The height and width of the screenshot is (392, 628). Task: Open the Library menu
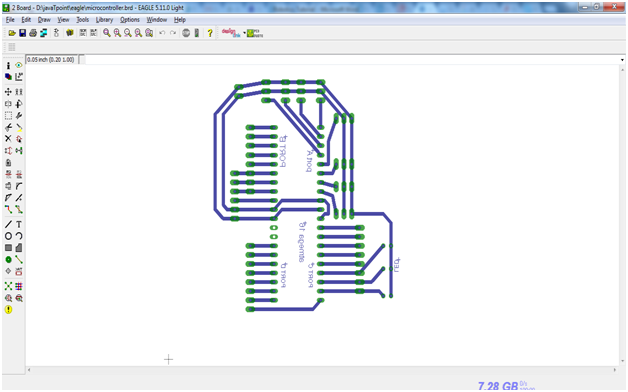pos(104,20)
